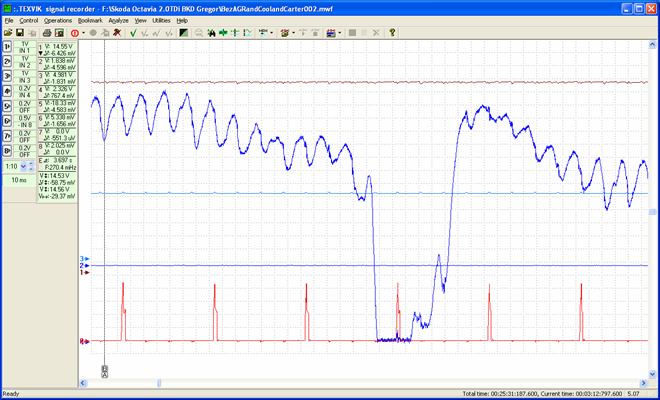Click the red crossed-out toolbar icon
Image resolution: width=660 pixels, height=400 pixels.
(117, 33)
